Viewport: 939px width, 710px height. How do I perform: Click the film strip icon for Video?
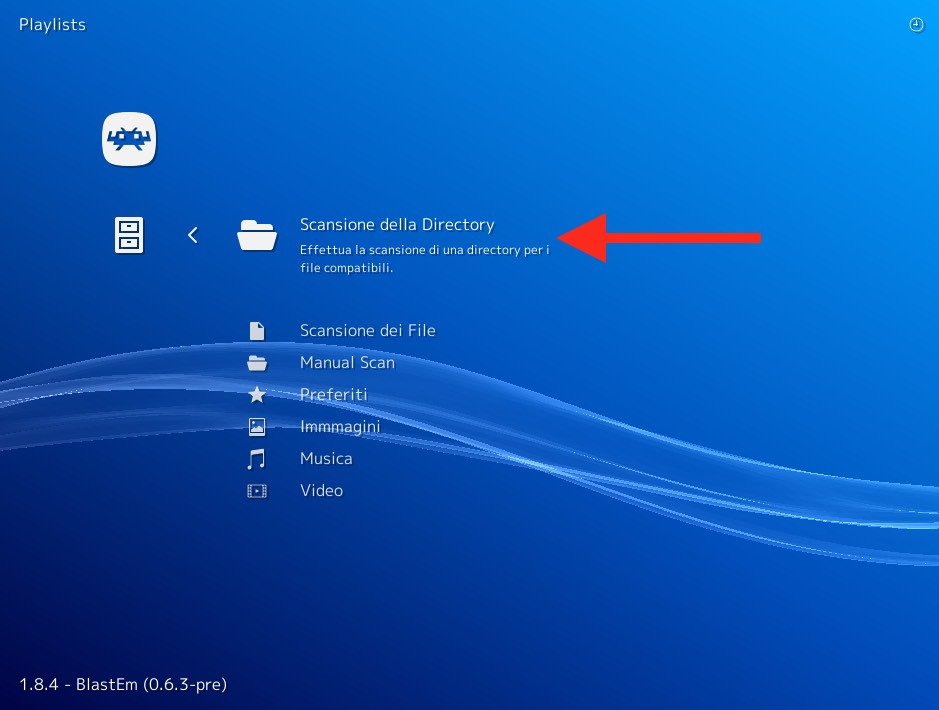pos(257,491)
